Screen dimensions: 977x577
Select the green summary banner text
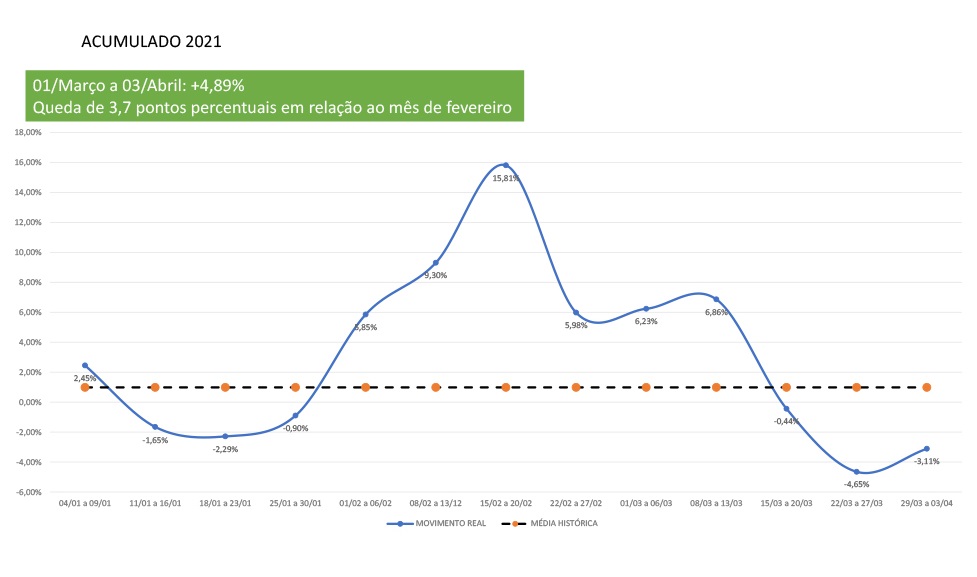coord(275,97)
